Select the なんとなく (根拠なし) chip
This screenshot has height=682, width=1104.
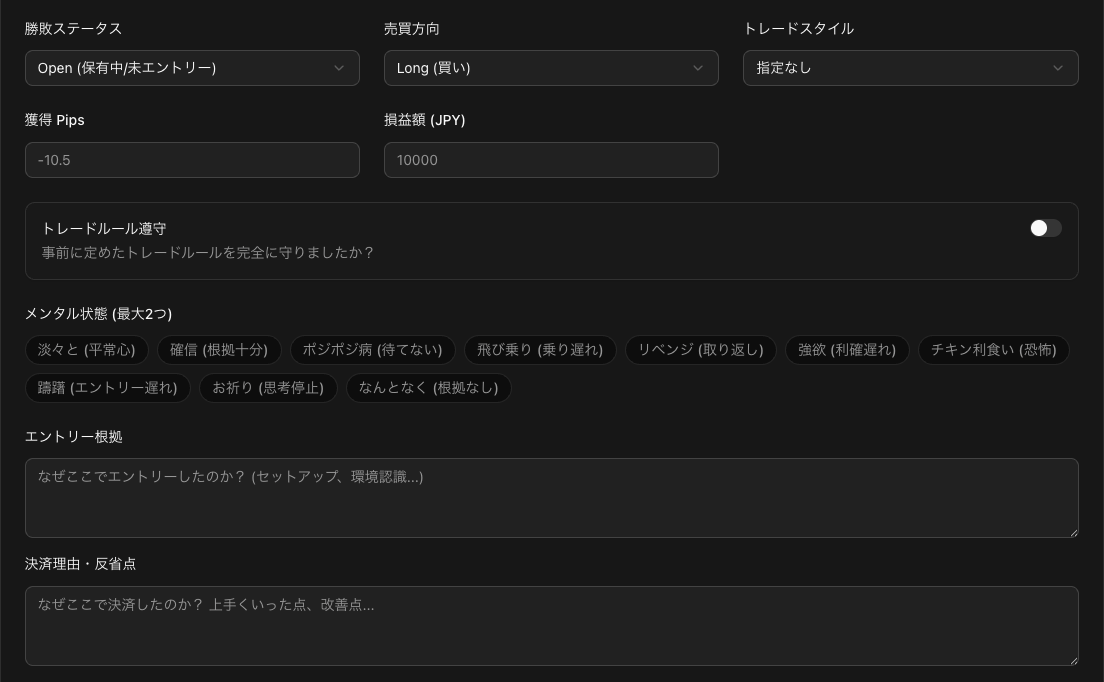[428, 388]
